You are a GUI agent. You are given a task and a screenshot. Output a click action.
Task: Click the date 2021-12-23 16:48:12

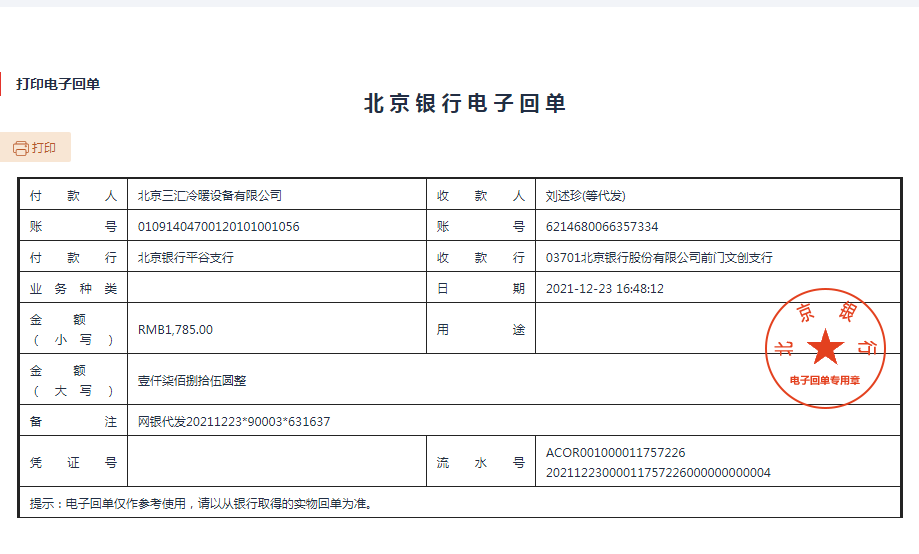(x=605, y=289)
